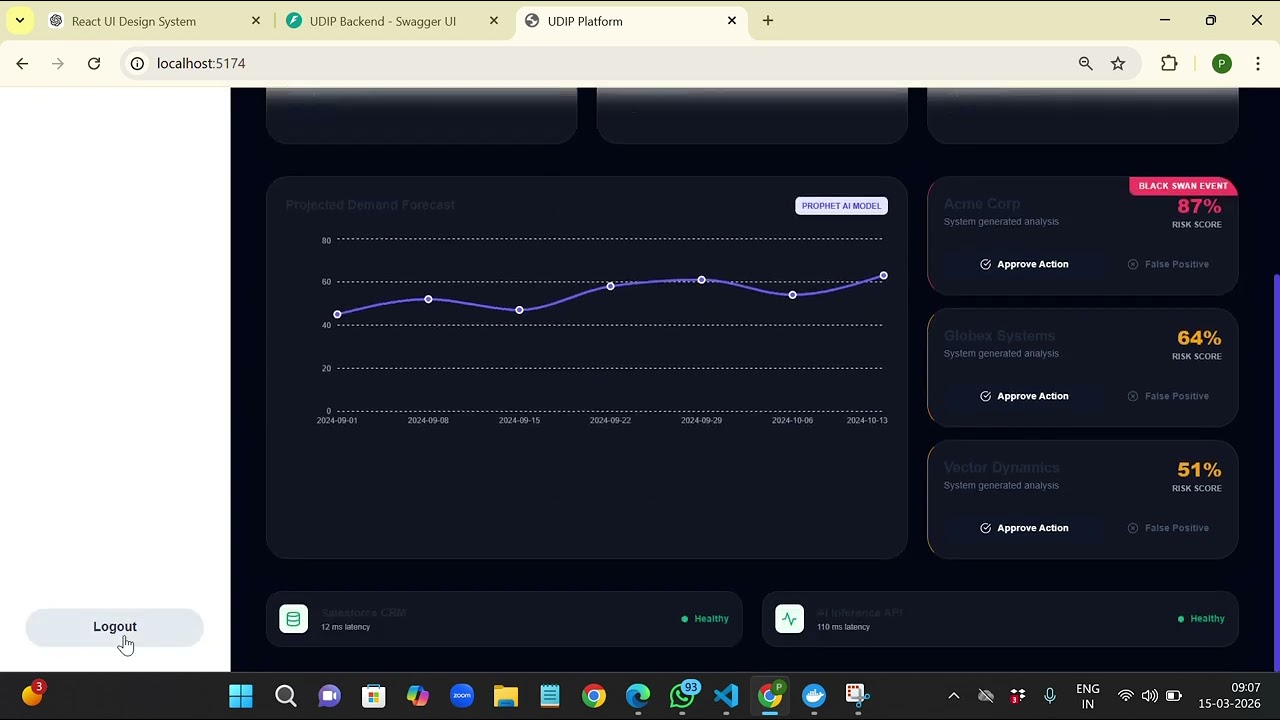This screenshot has height=720, width=1280.
Task: Mark Globex Systems as False Positive
Action: coord(1168,396)
